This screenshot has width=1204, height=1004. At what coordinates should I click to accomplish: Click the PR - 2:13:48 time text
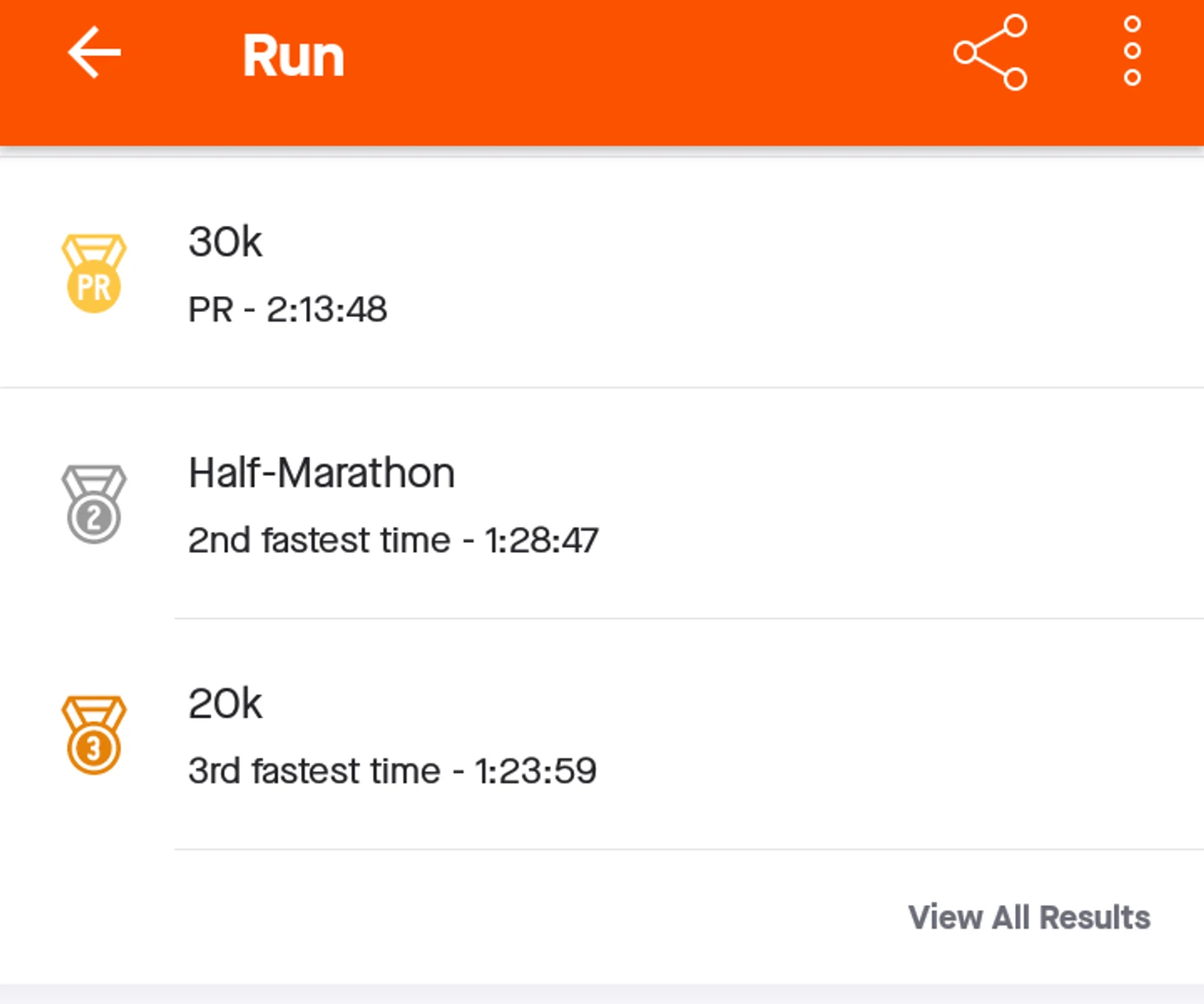click(x=288, y=310)
